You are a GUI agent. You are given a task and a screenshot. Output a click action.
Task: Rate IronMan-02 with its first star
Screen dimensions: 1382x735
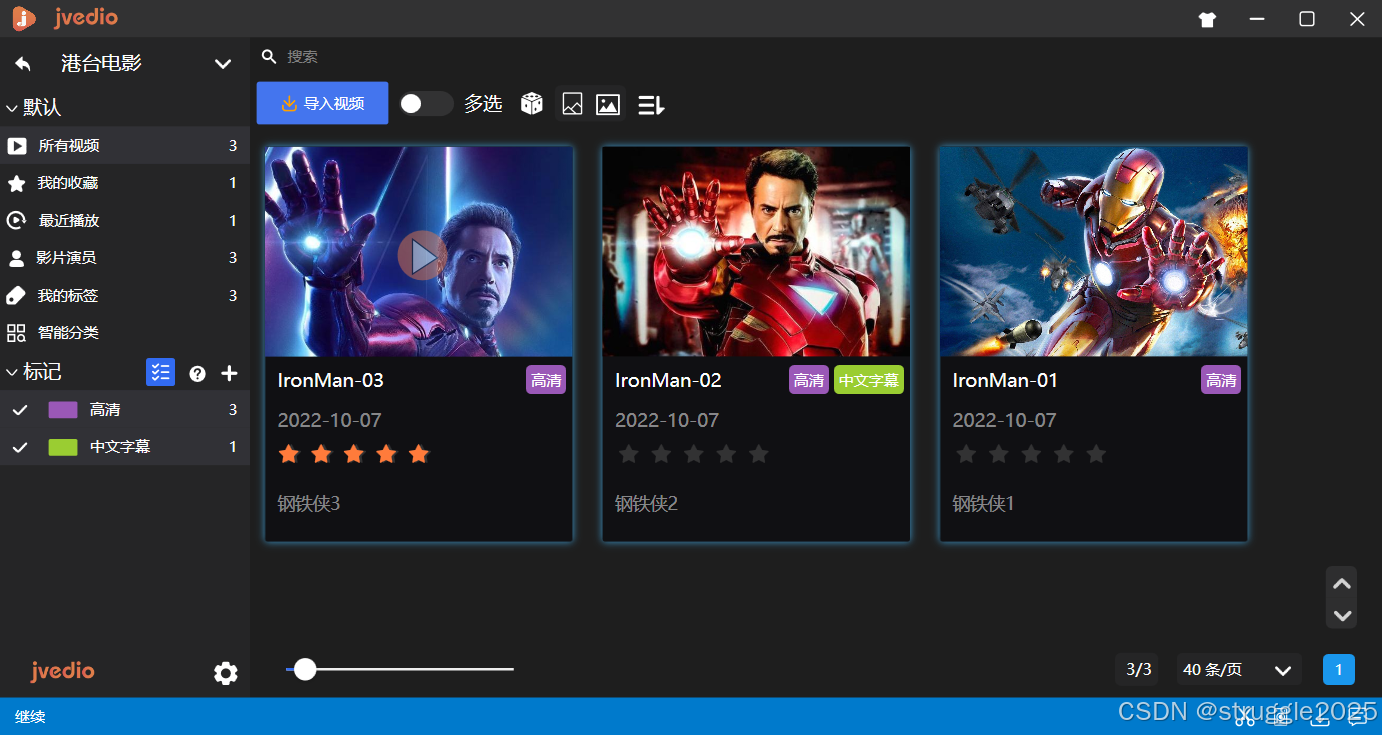click(x=628, y=455)
